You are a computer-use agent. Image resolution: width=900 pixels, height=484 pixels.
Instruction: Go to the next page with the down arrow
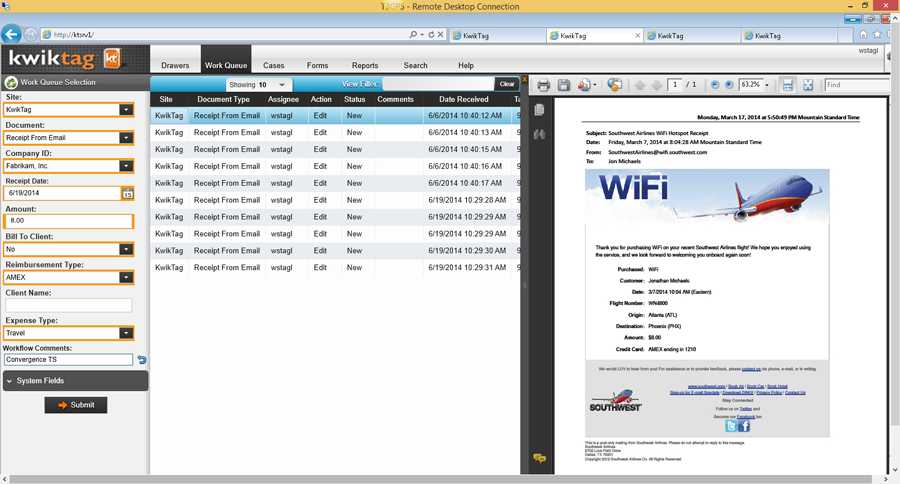click(657, 85)
